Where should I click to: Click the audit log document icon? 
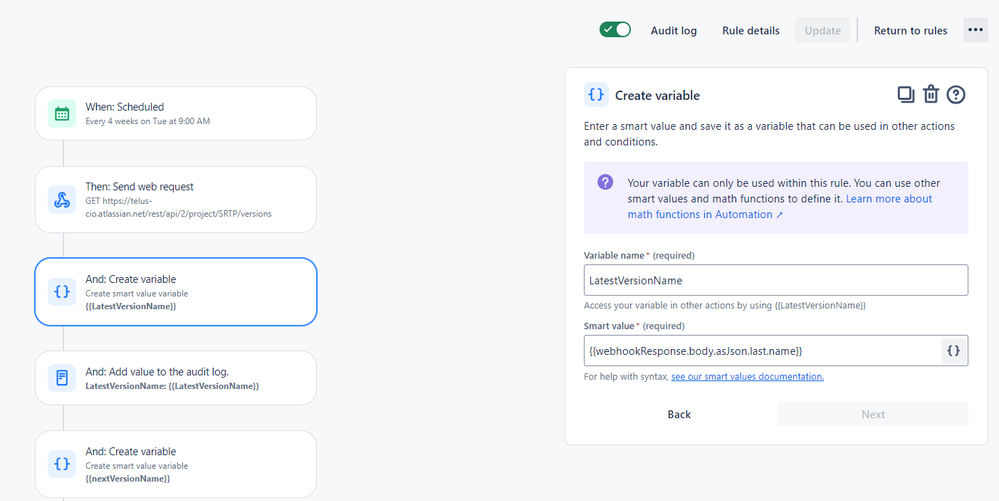[62, 378]
